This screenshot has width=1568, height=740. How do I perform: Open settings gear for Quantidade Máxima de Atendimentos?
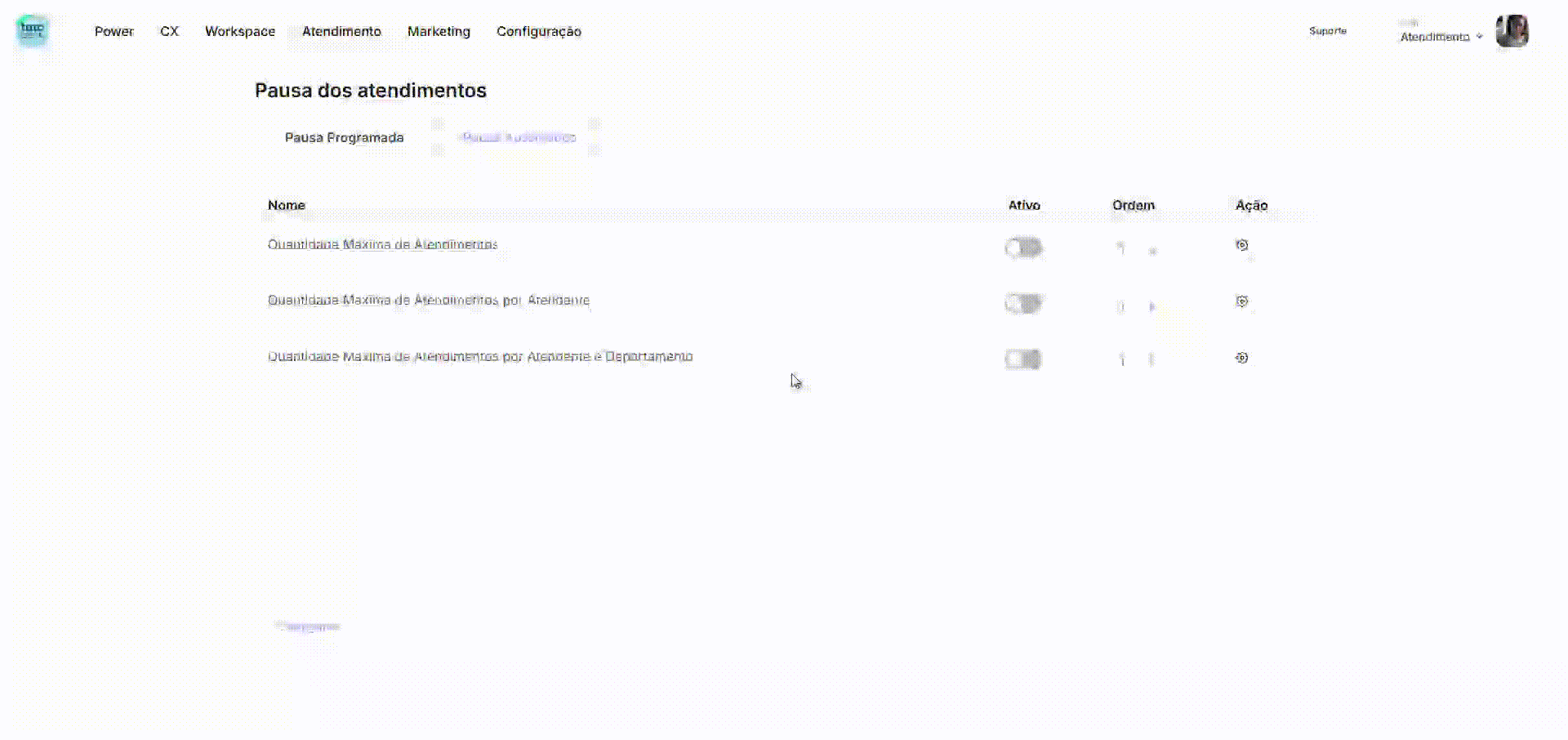tap(1241, 245)
